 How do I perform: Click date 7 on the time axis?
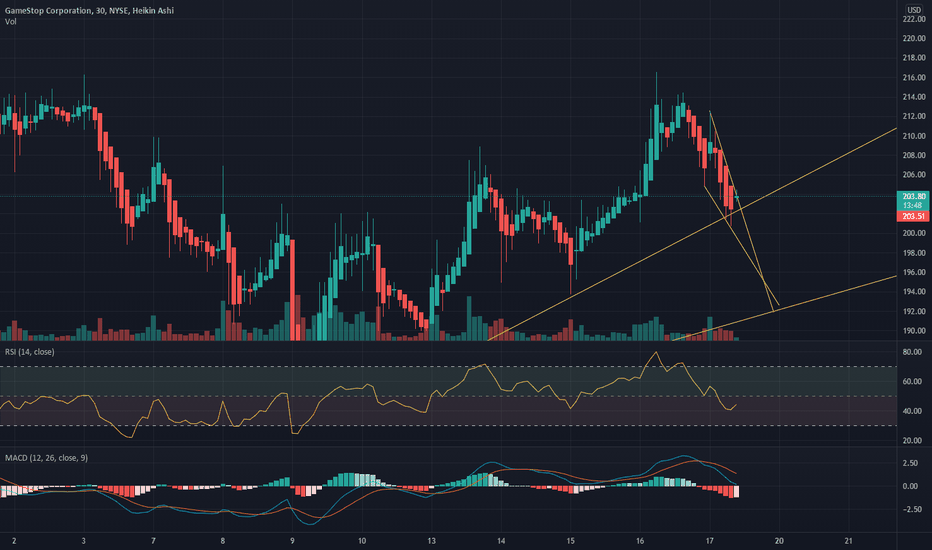pos(153,541)
